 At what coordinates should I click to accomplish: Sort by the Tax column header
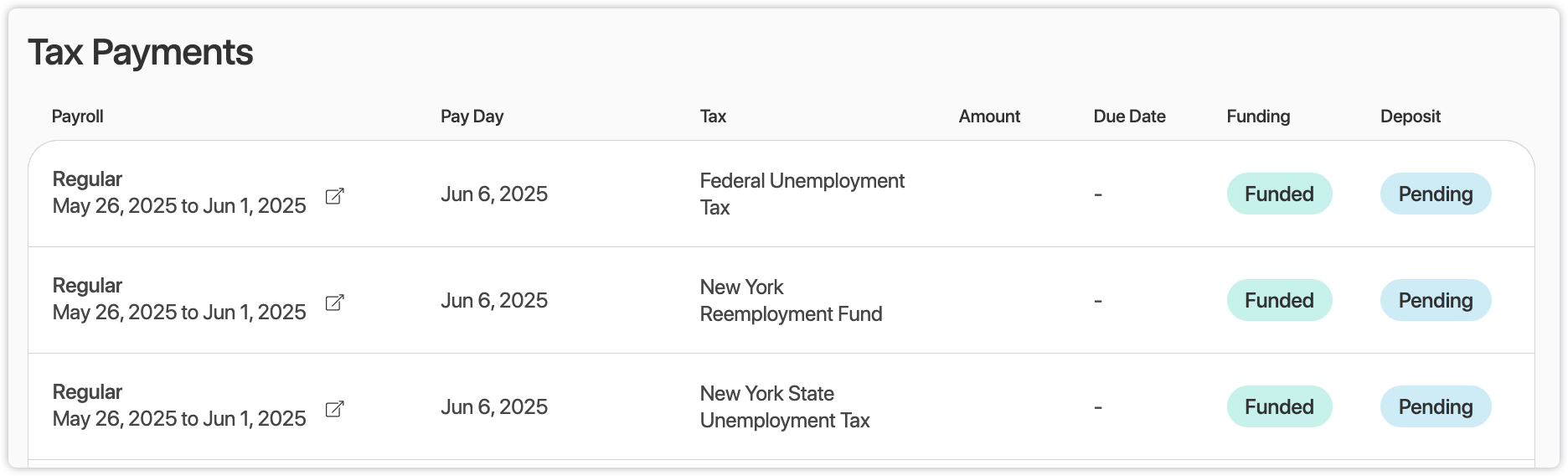[x=713, y=116]
